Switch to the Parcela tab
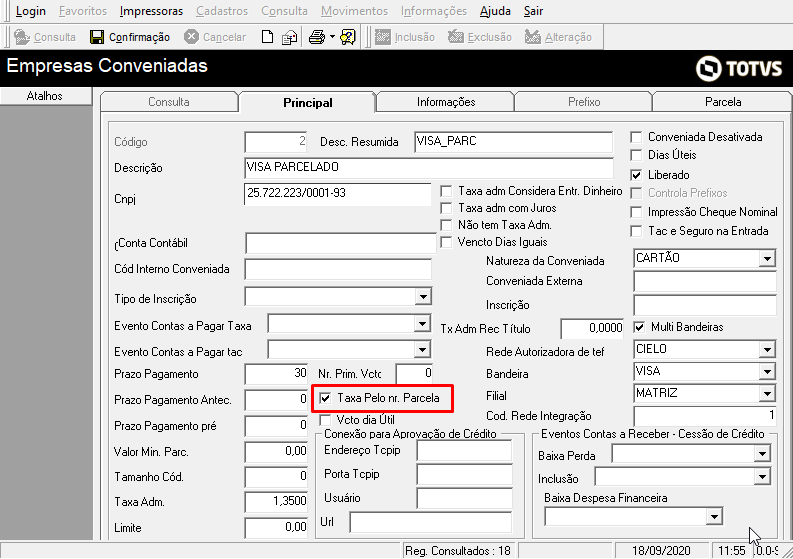The height and width of the screenshot is (559, 793). click(723, 102)
